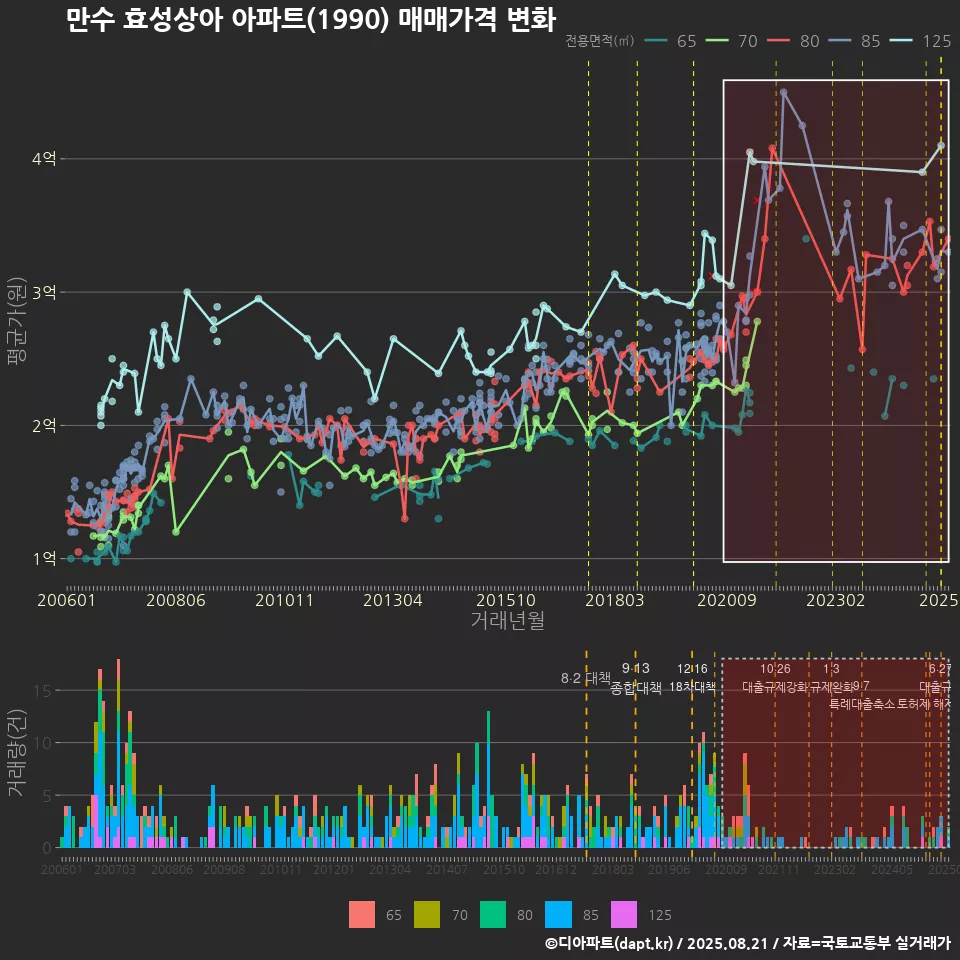The image size is (960, 960).
Task: Click the '201304' label on the price chart axis
Action: coord(393,600)
